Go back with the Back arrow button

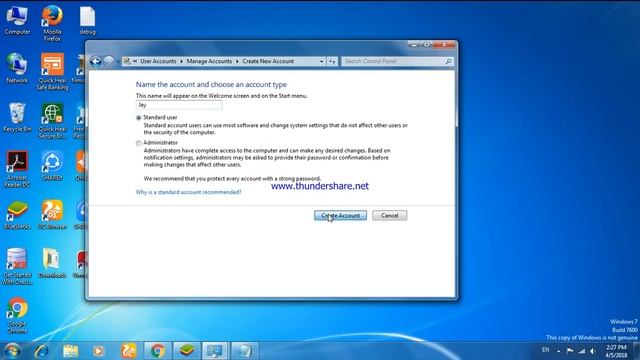click(x=96, y=61)
